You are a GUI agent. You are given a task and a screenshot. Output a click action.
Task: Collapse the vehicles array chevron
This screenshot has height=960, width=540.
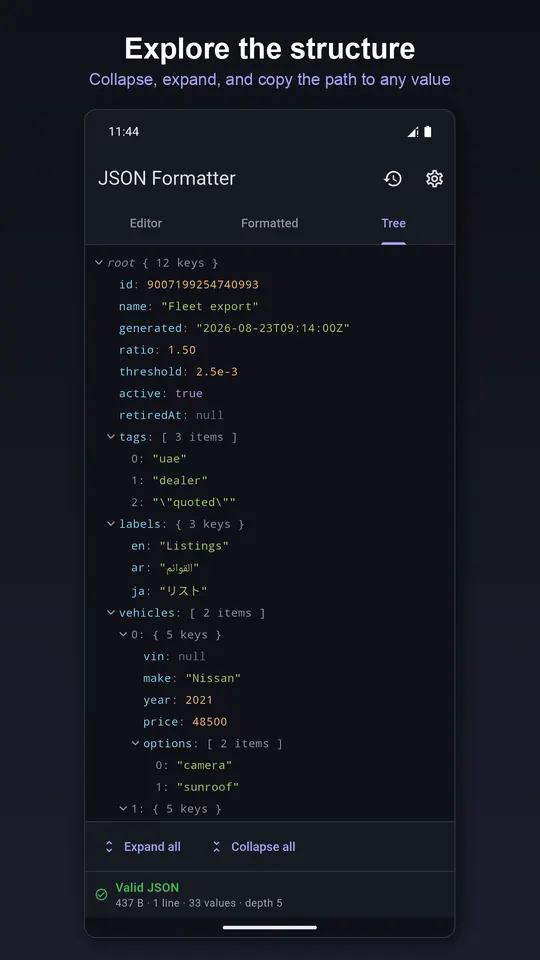pyautogui.click(x=111, y=612)
